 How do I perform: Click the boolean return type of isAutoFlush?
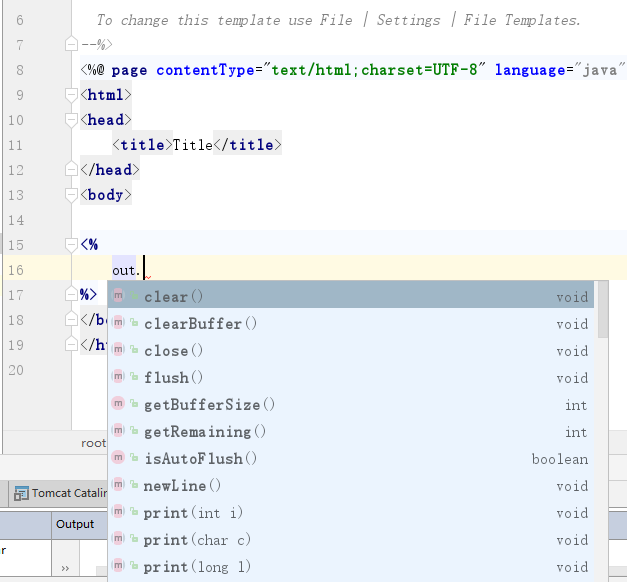(560, 459)
